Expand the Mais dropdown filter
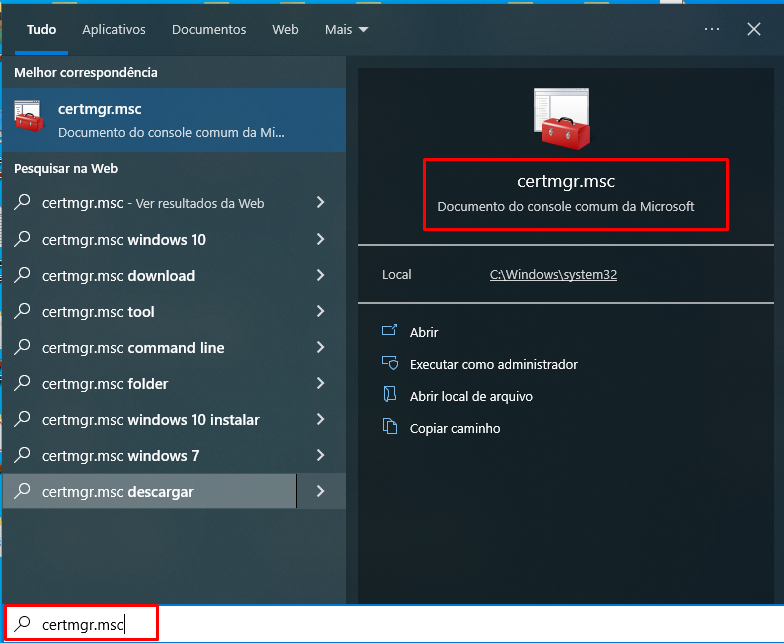Image resolution: width=784 pixels, height=643 pixels. [x=347, y=30]
